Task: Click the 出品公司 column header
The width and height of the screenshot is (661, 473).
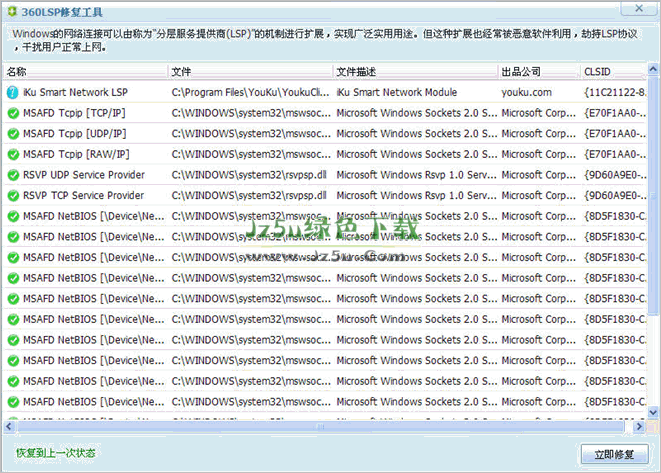Action: coord(538,72)
